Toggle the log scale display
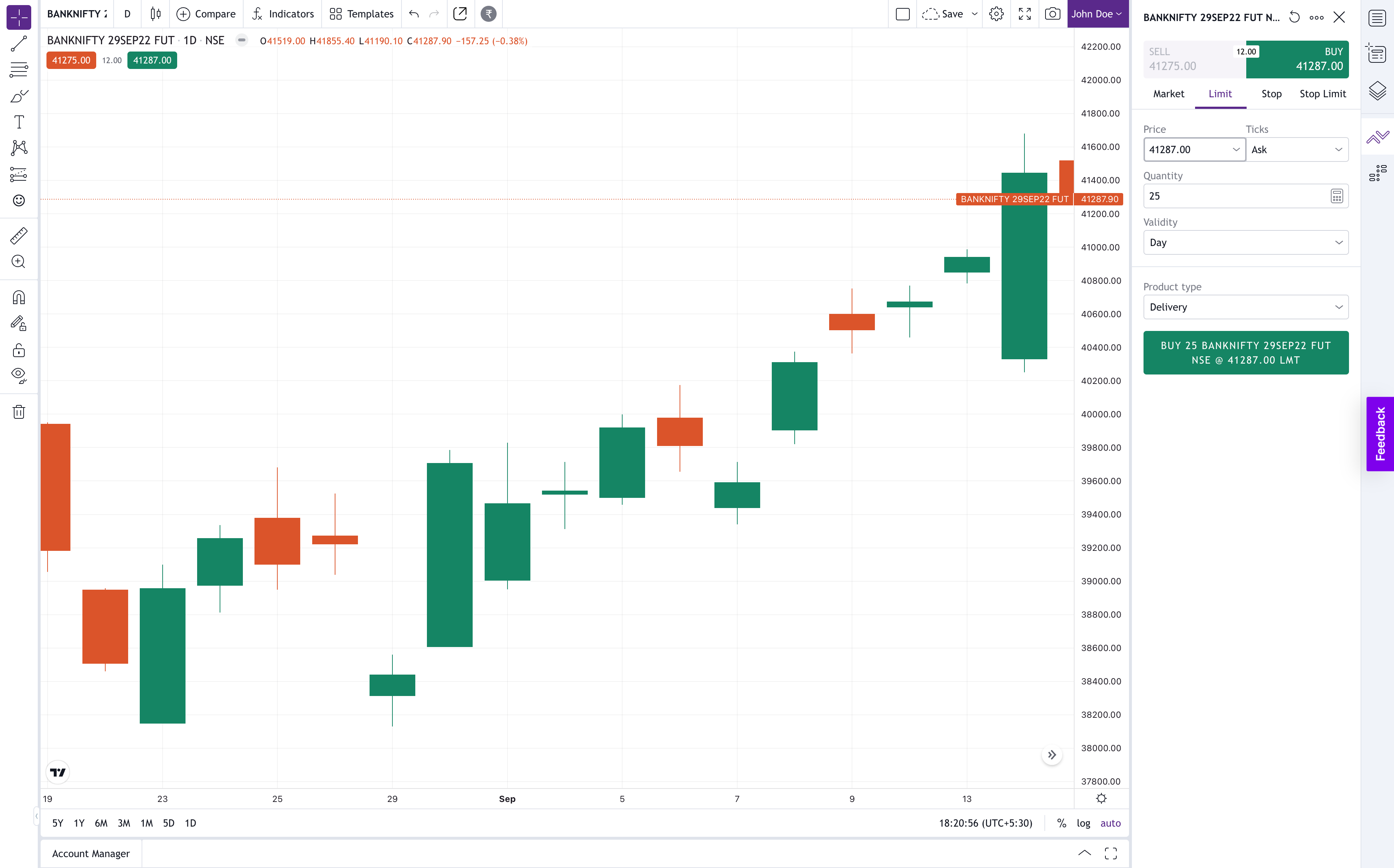This screenshot has height=868, width=1394. point(1083,823)
